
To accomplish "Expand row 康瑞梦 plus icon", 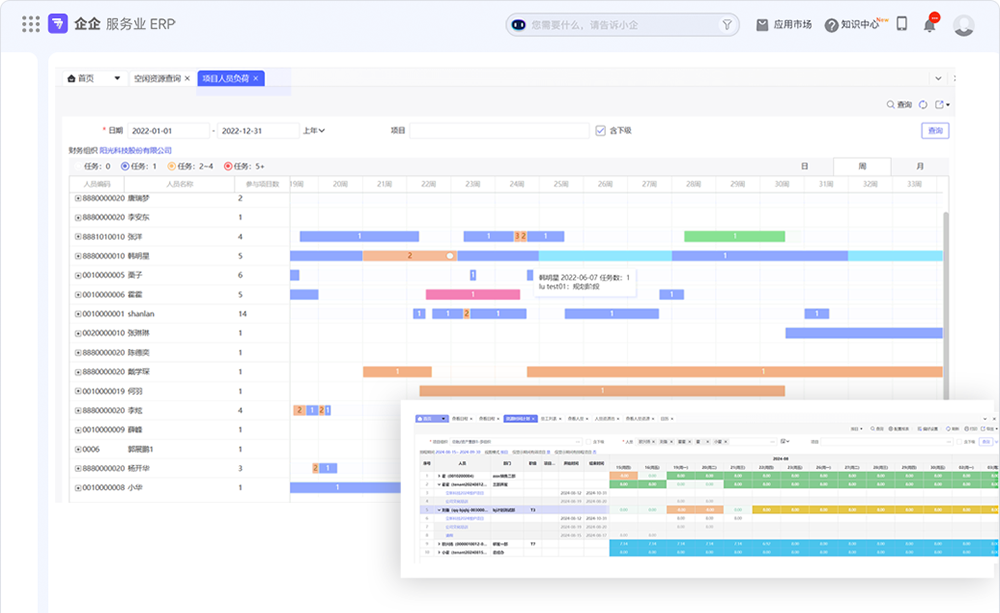I will pos(78,198).
